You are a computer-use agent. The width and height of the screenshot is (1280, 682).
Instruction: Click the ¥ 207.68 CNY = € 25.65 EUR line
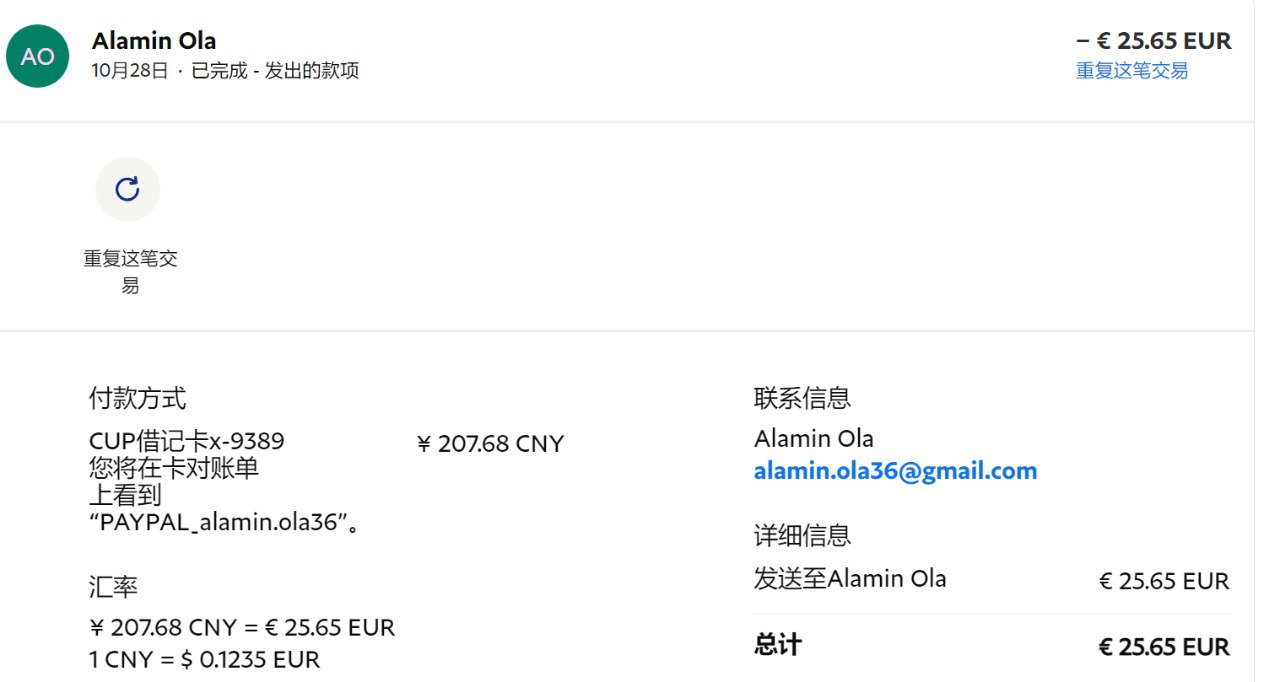pyautogui.click(x=242, y=627)
